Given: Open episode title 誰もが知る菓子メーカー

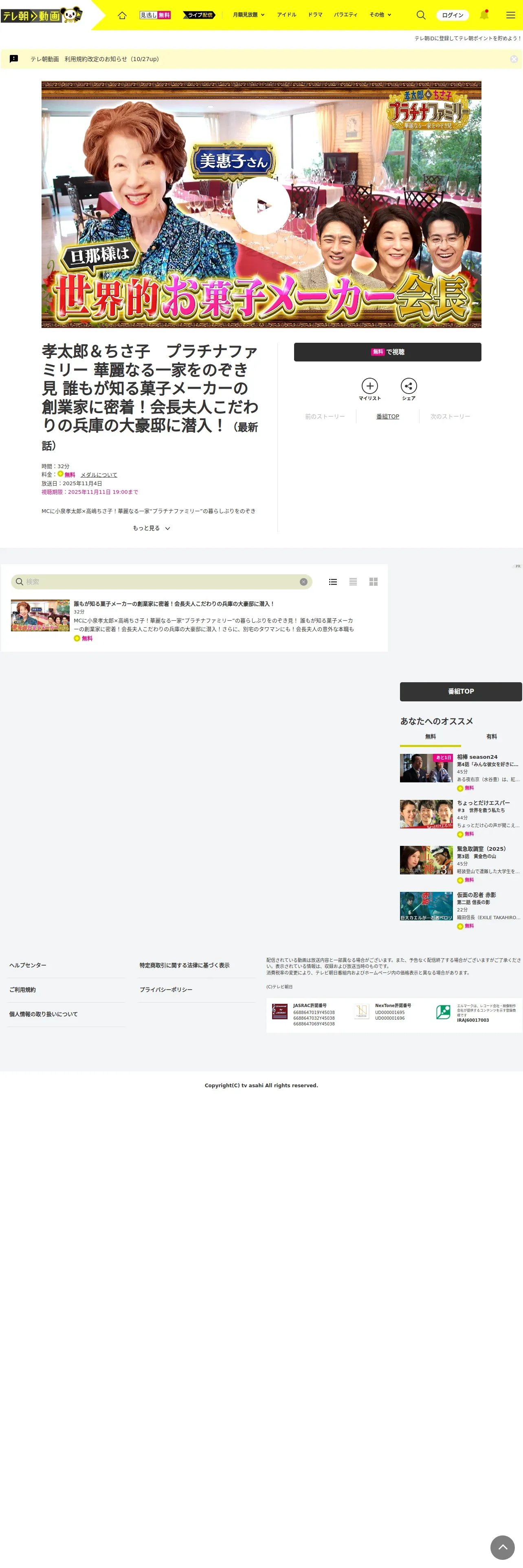Looking at the screenshot, I should tap(174, 604).
